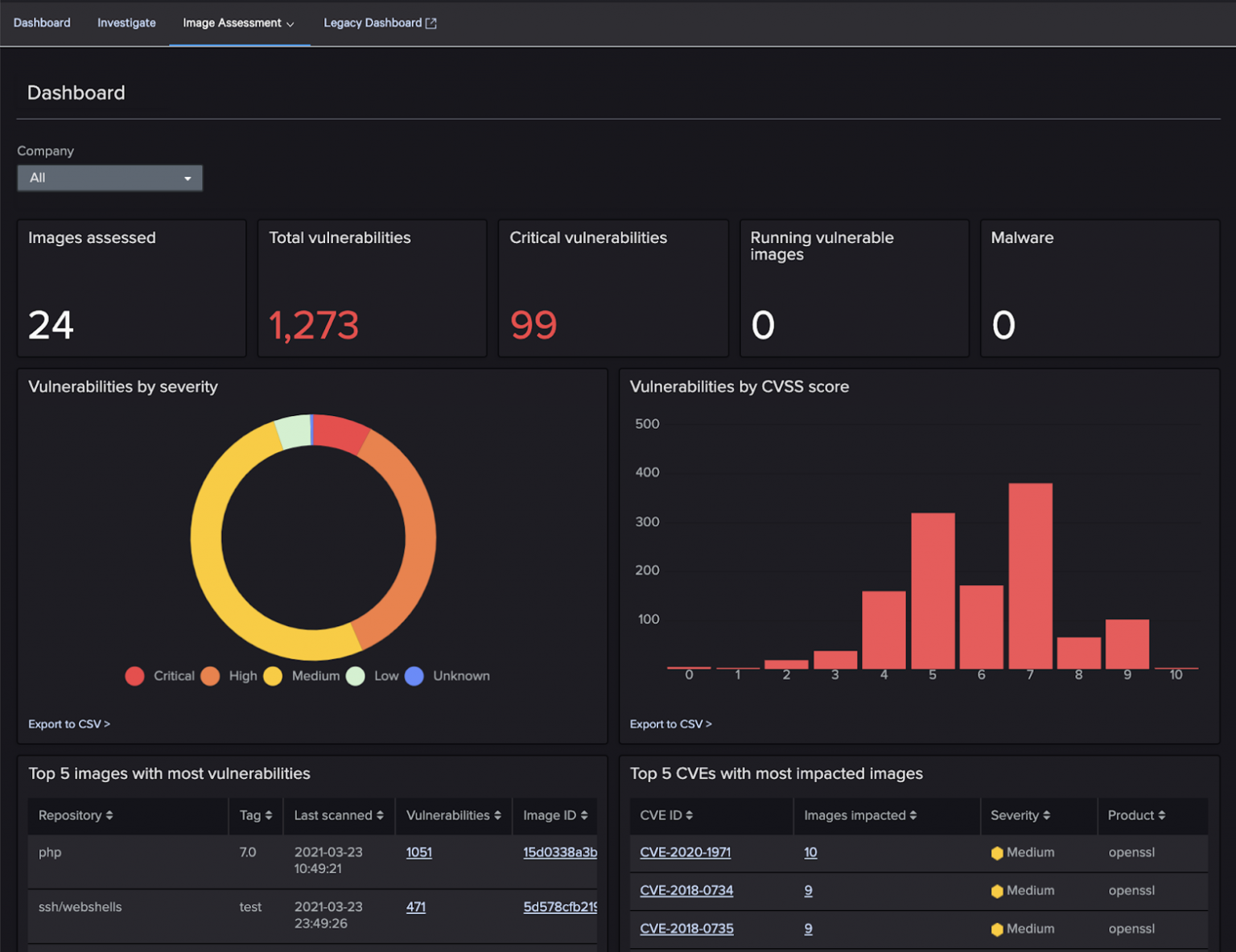Image resolution: width=1236 pixels, height=952 pixels.
Task: Open the Legacy Dashboard external link icon
Action: [x=430, y=23]
